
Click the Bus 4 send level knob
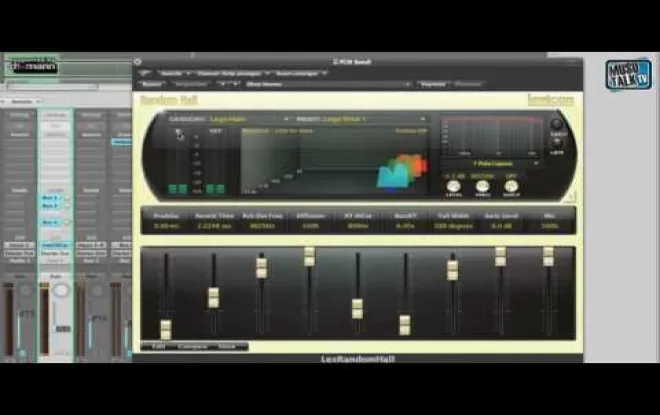click(x=67, y=222)
